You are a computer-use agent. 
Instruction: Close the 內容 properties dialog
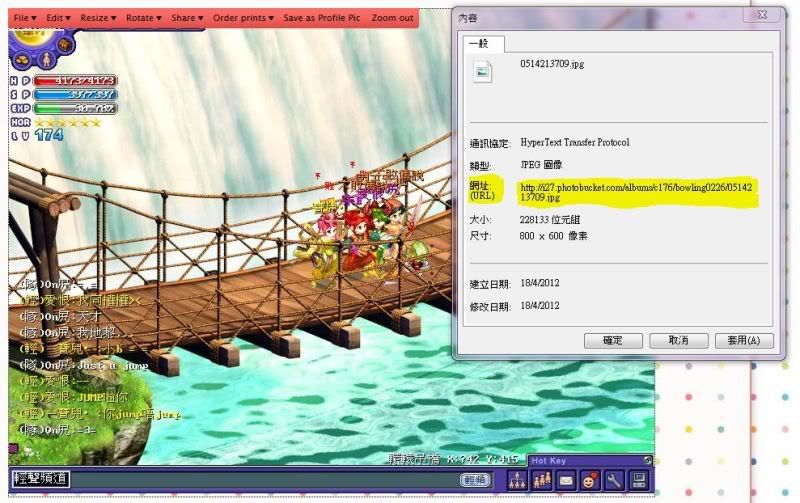click(762, 15)
